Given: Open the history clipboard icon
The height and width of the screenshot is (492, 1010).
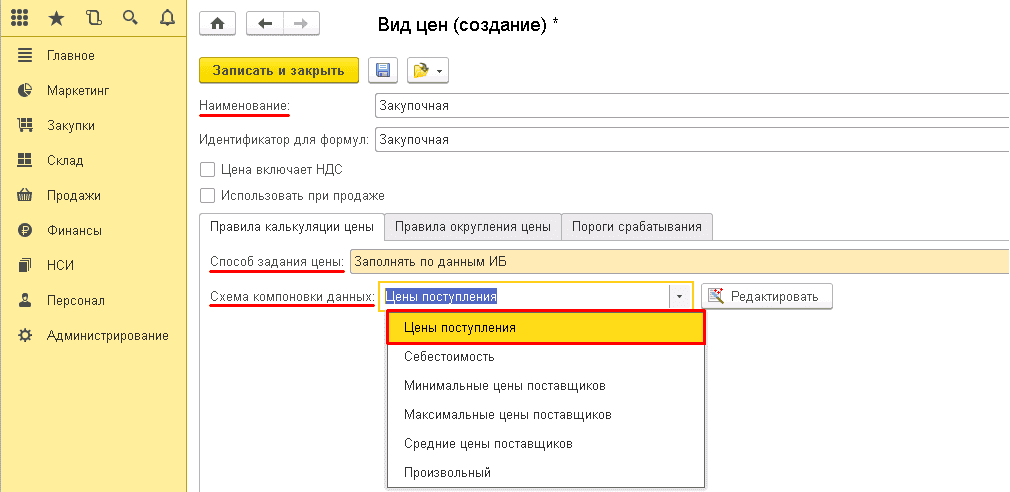Looking at the screenshot, I should 94,17.
